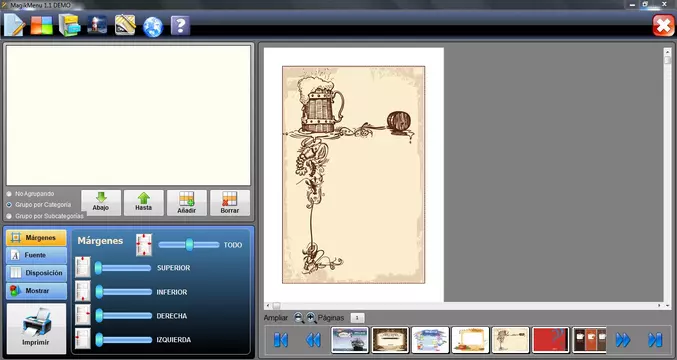Screen dimensions: 677x360
Task: Click the globe web icon
Action: coord(153,27)
